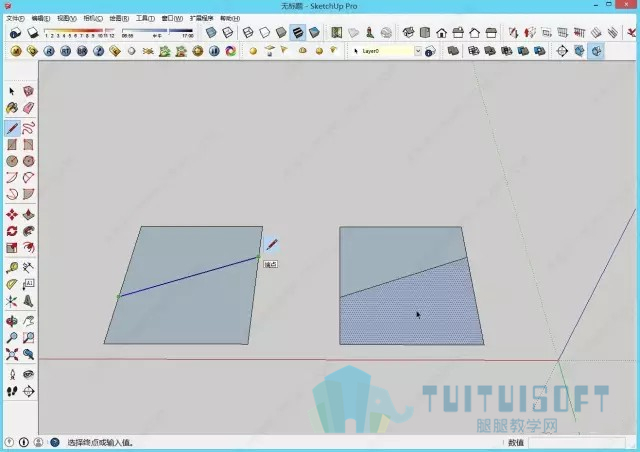Select the Move tool

(12, 215)
